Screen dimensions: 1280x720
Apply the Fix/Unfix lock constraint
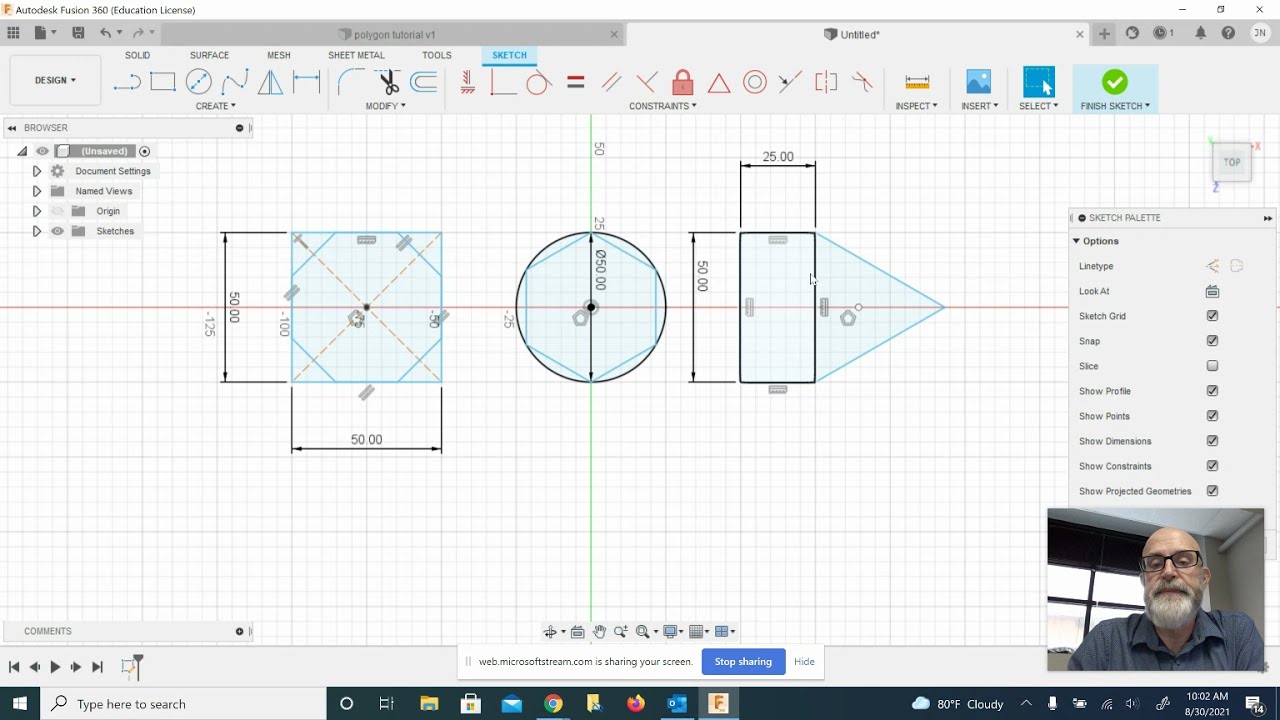coord(683,82)
